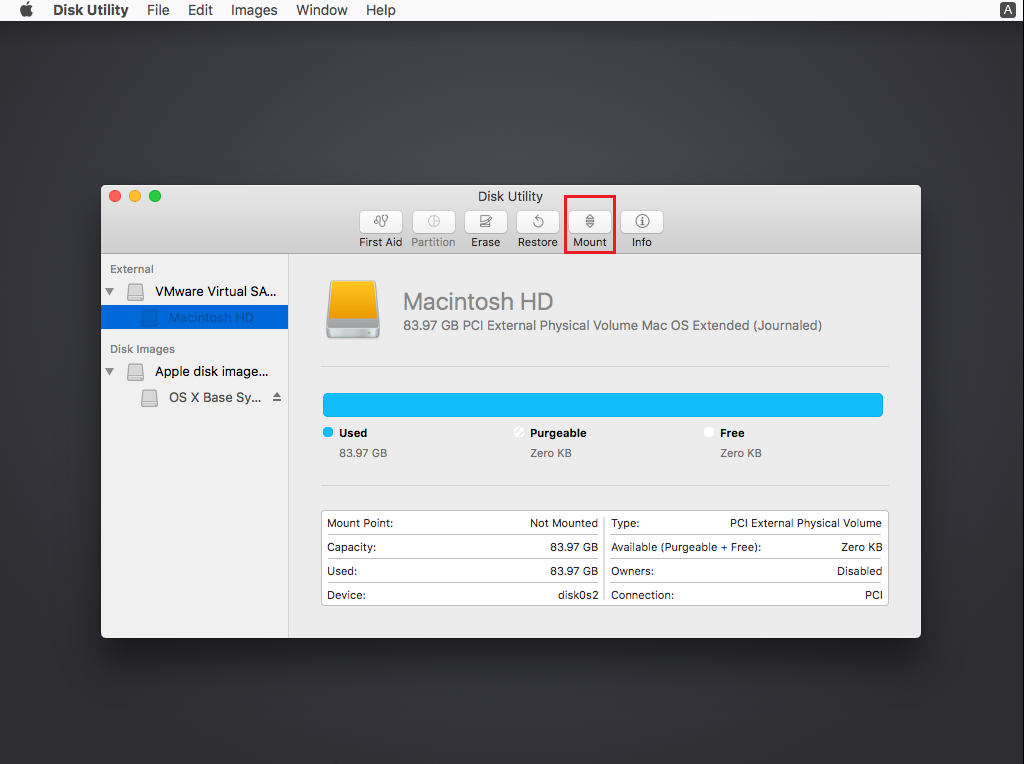This screenshot has width=1024, height=764.
Task: Mount the selected Macintosh HD volume
Action: point(590,222)
